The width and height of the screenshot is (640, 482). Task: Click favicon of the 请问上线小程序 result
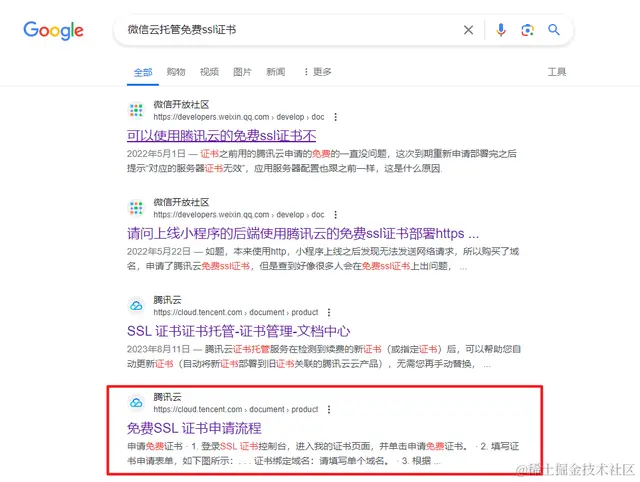click(x=136, y=208)
